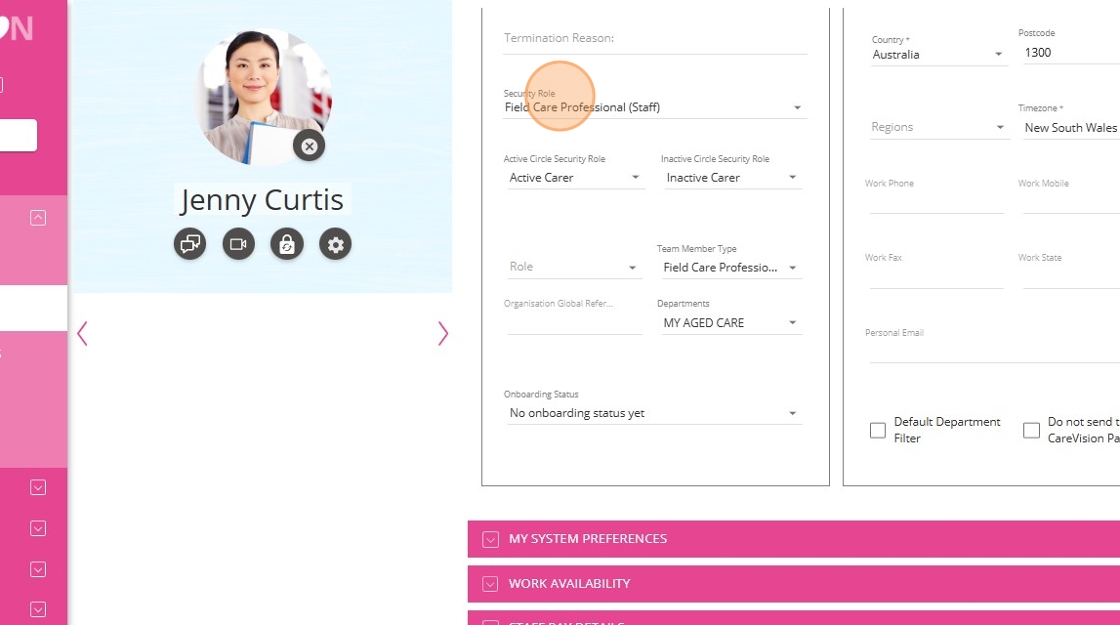The height and width of the screenshot is (625, 1120).
Task: Click the sidebar search box
Action: pos(18,136)
